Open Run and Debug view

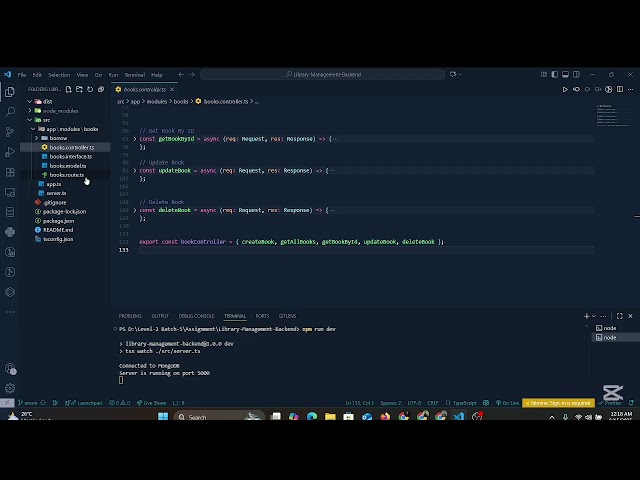pyautogui.click(x=10, y=152)
